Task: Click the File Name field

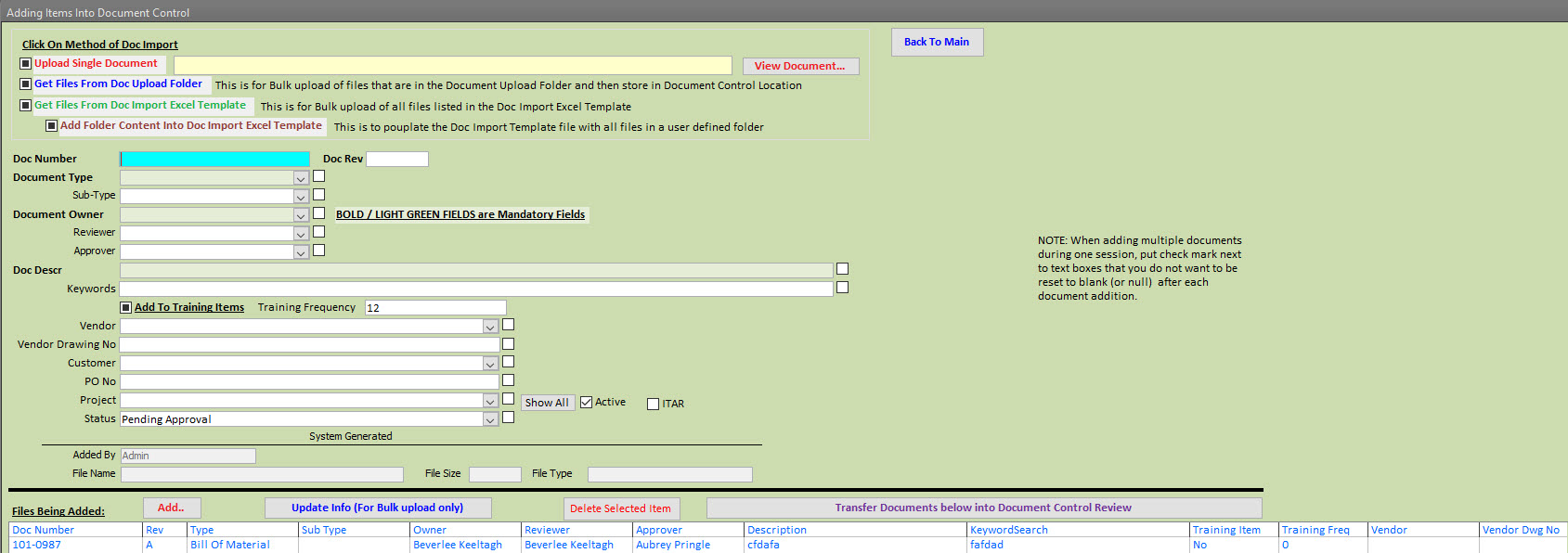Action: (x=263, y=475)
